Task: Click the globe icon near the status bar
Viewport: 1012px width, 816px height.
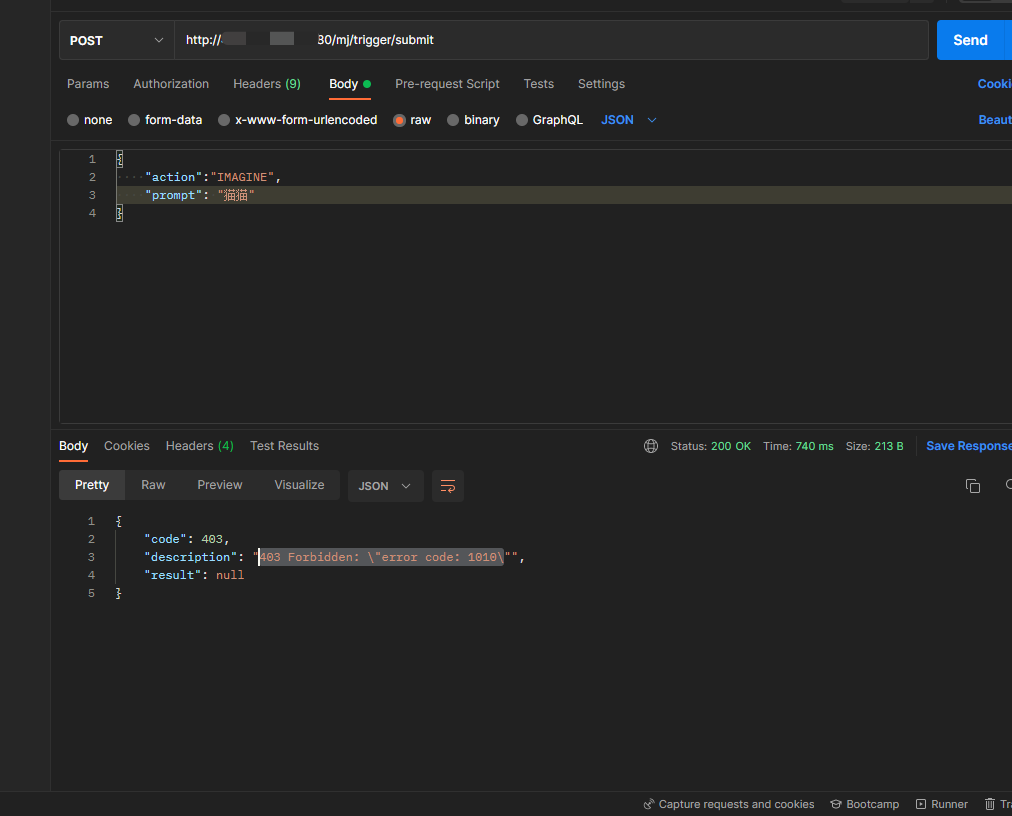Action: click(x=651, y=446)
